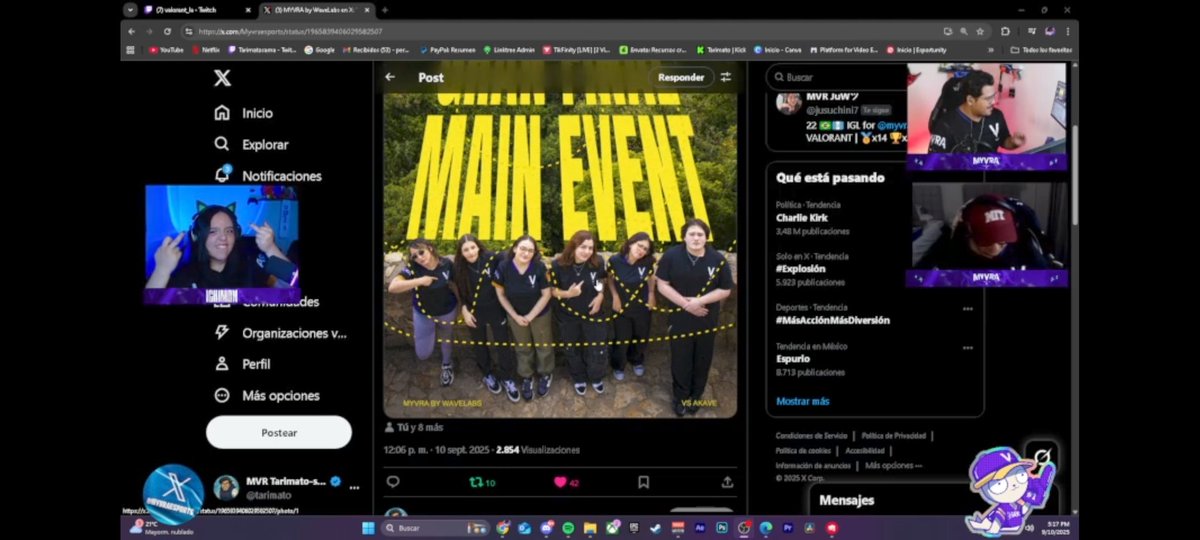Screen dimensions: 1200x540
Task: Open Charlie Kirk trending topic
Action: [801, 217]
